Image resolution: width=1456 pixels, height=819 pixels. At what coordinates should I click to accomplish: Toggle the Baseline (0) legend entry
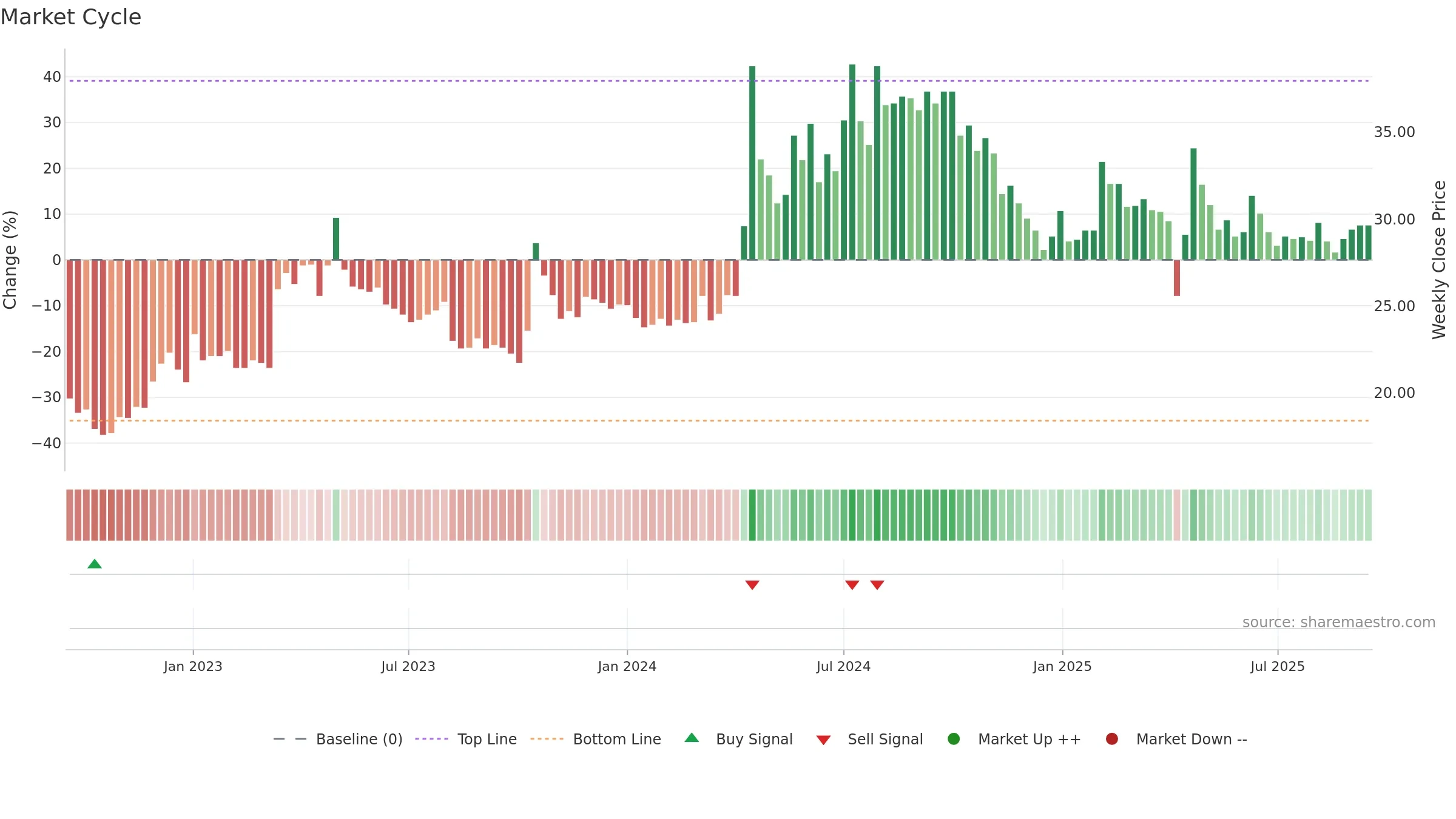[x=338, y=739]
